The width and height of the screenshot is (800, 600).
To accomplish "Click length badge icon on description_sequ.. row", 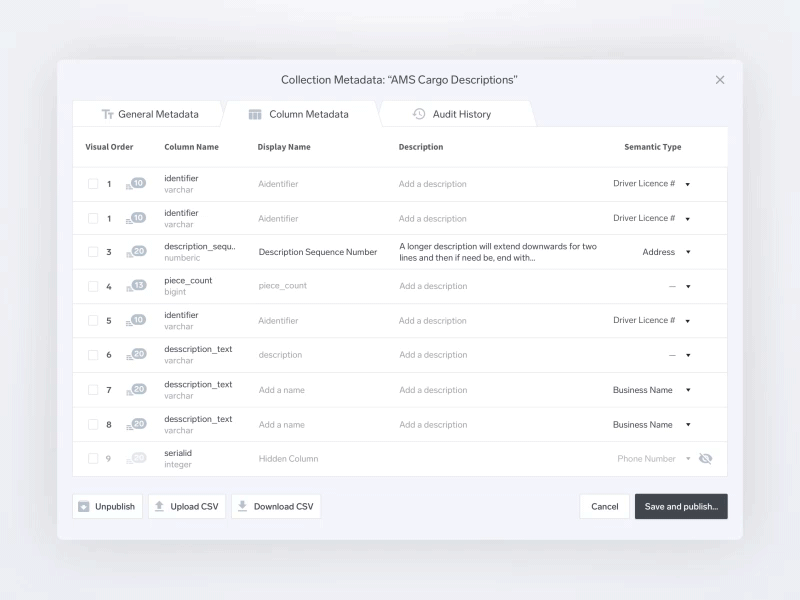I will (x=136, y=252).
